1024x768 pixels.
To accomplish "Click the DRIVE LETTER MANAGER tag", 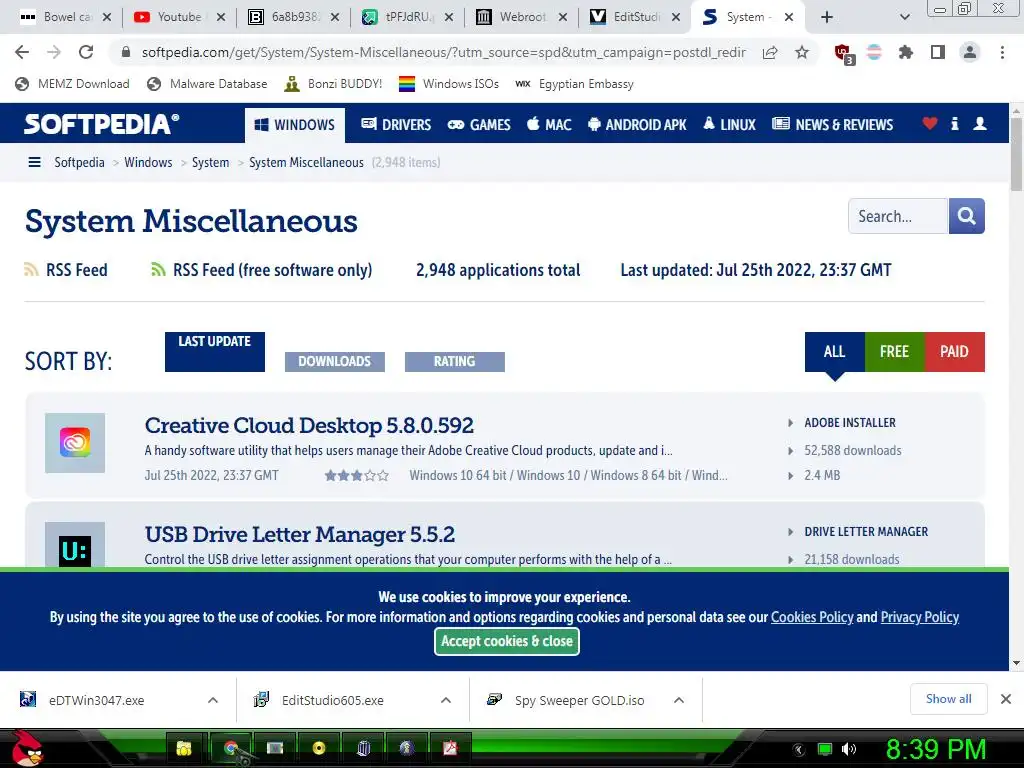I will 866,532.
